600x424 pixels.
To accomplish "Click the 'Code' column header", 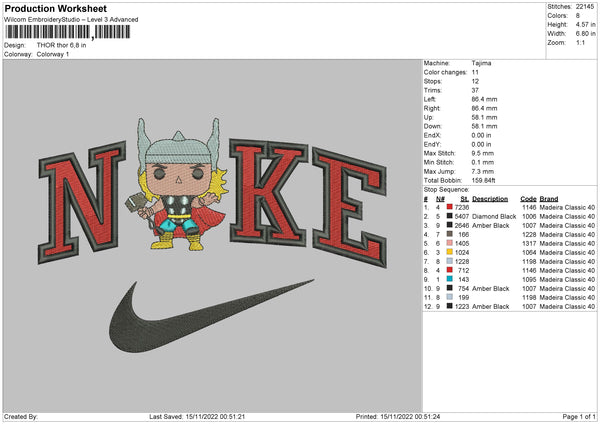I will (528, 199).
